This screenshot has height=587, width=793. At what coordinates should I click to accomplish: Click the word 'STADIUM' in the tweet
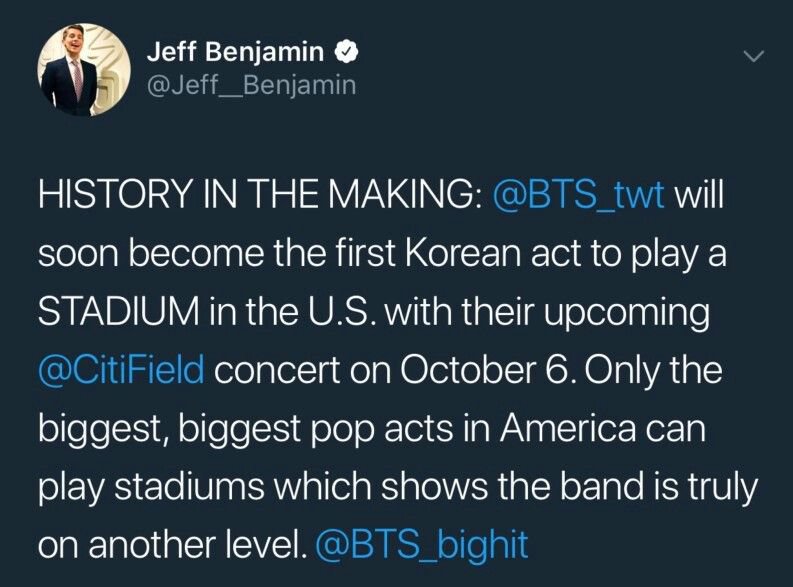coord(119,311)
